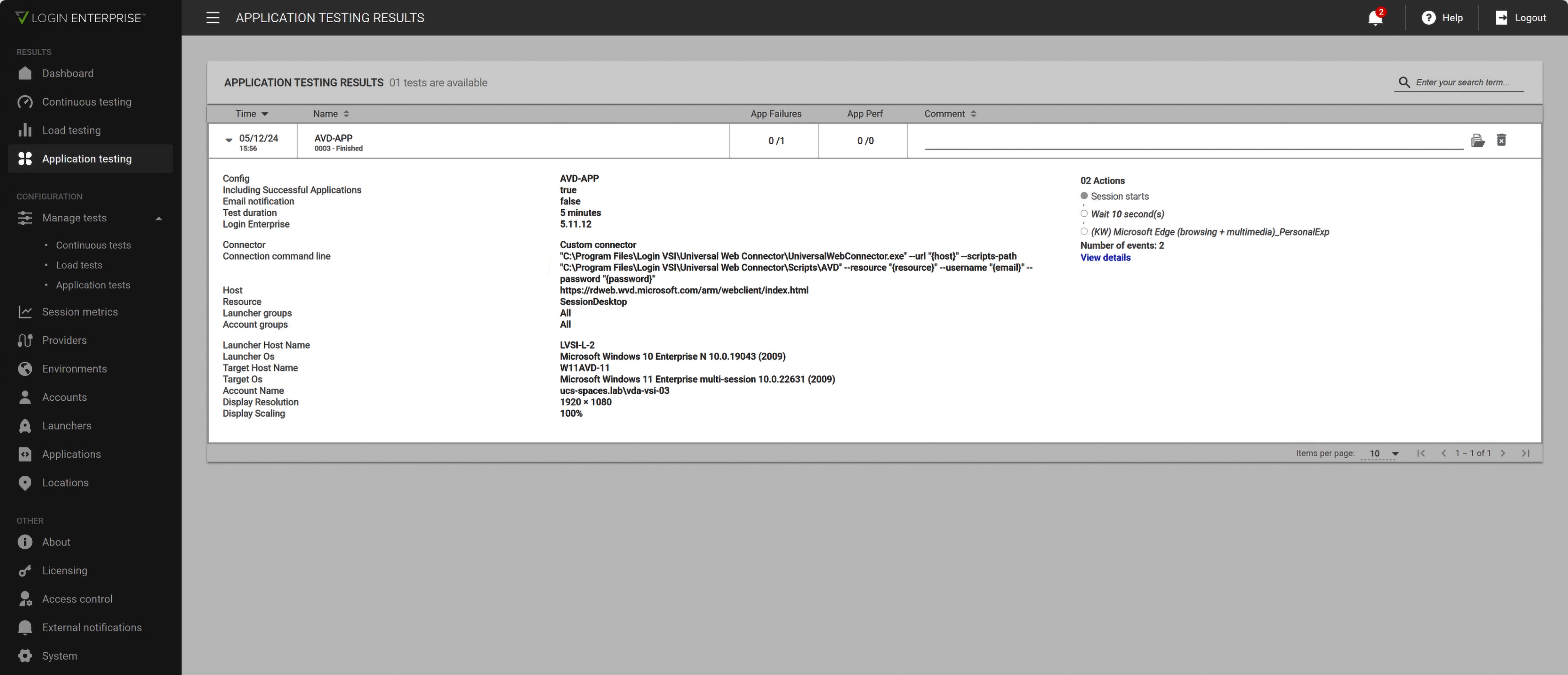This screenshot has width=1568, height=675.
Task: Select Session metrics in sidebar
Action: (x=80, y=312)
